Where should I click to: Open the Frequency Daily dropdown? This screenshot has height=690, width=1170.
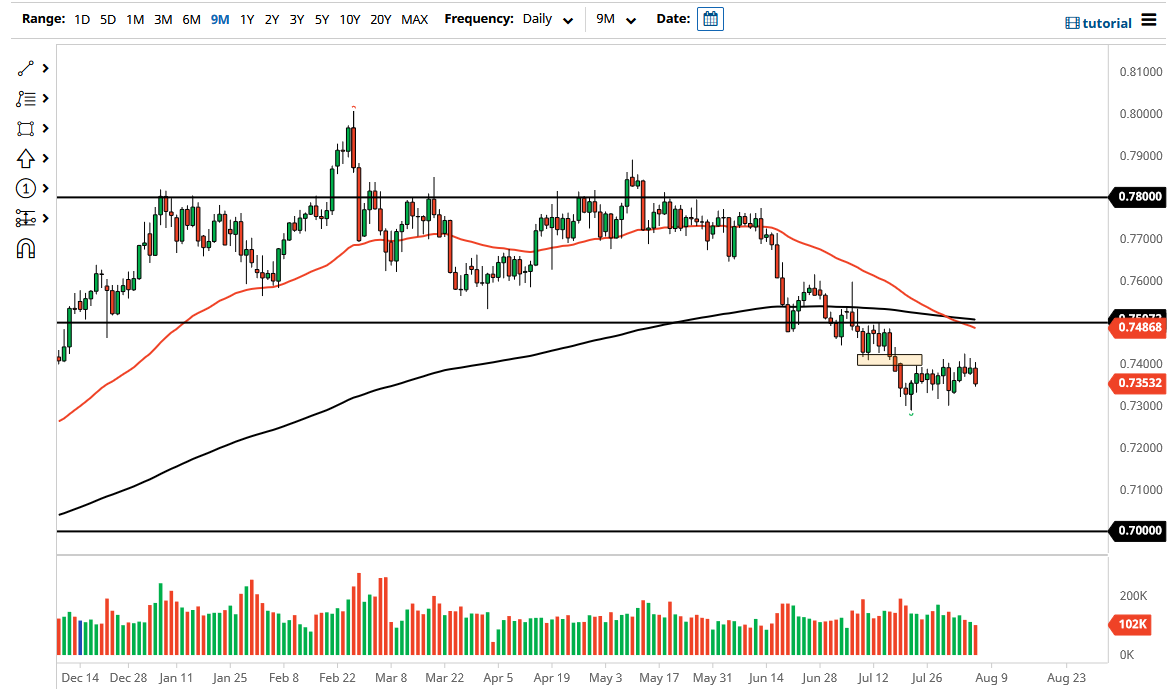[x=548, y=19]
